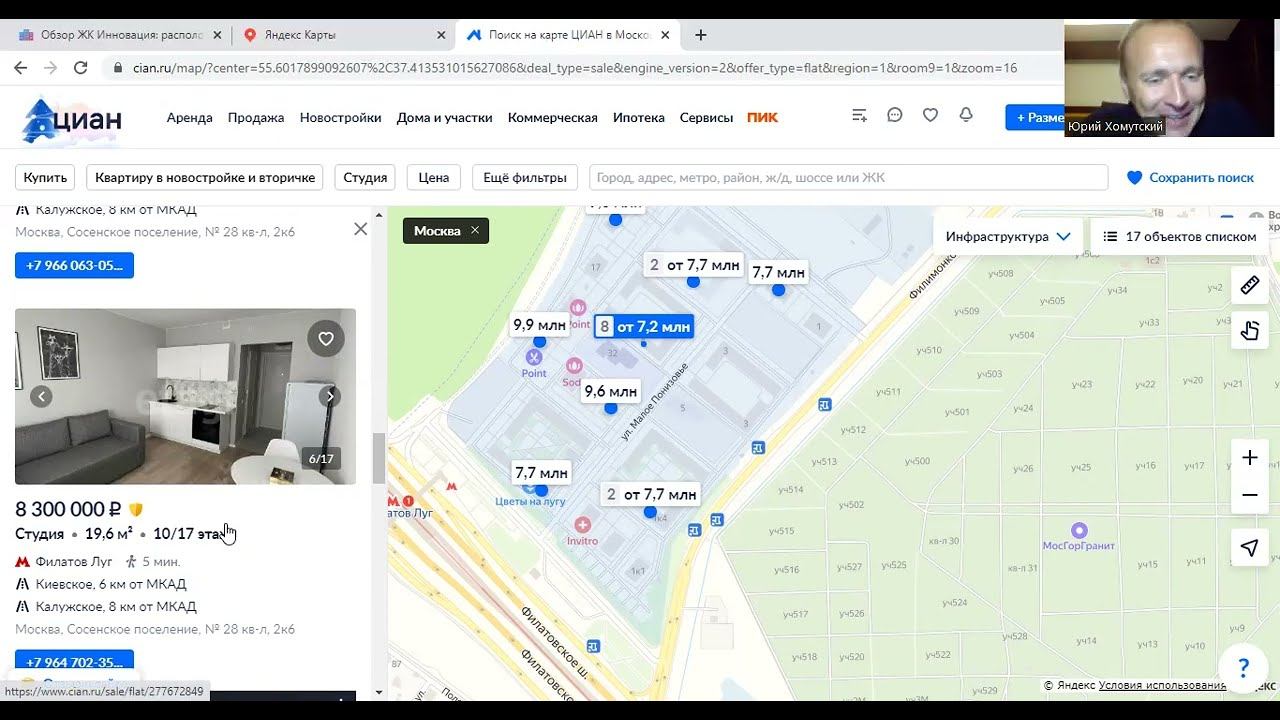
Task: Go back in the browser
Action: [x=20, y=68]
